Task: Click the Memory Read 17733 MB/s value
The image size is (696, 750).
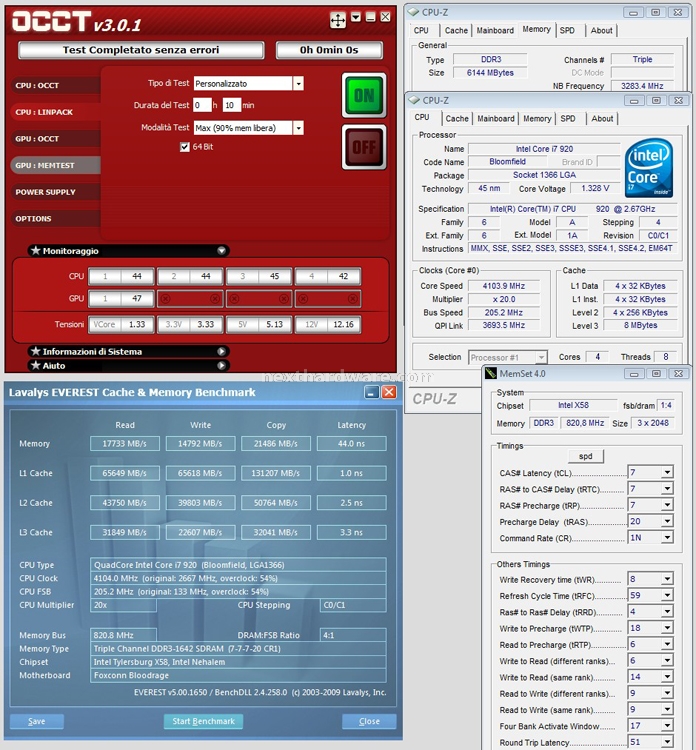Action: [124, 444]
